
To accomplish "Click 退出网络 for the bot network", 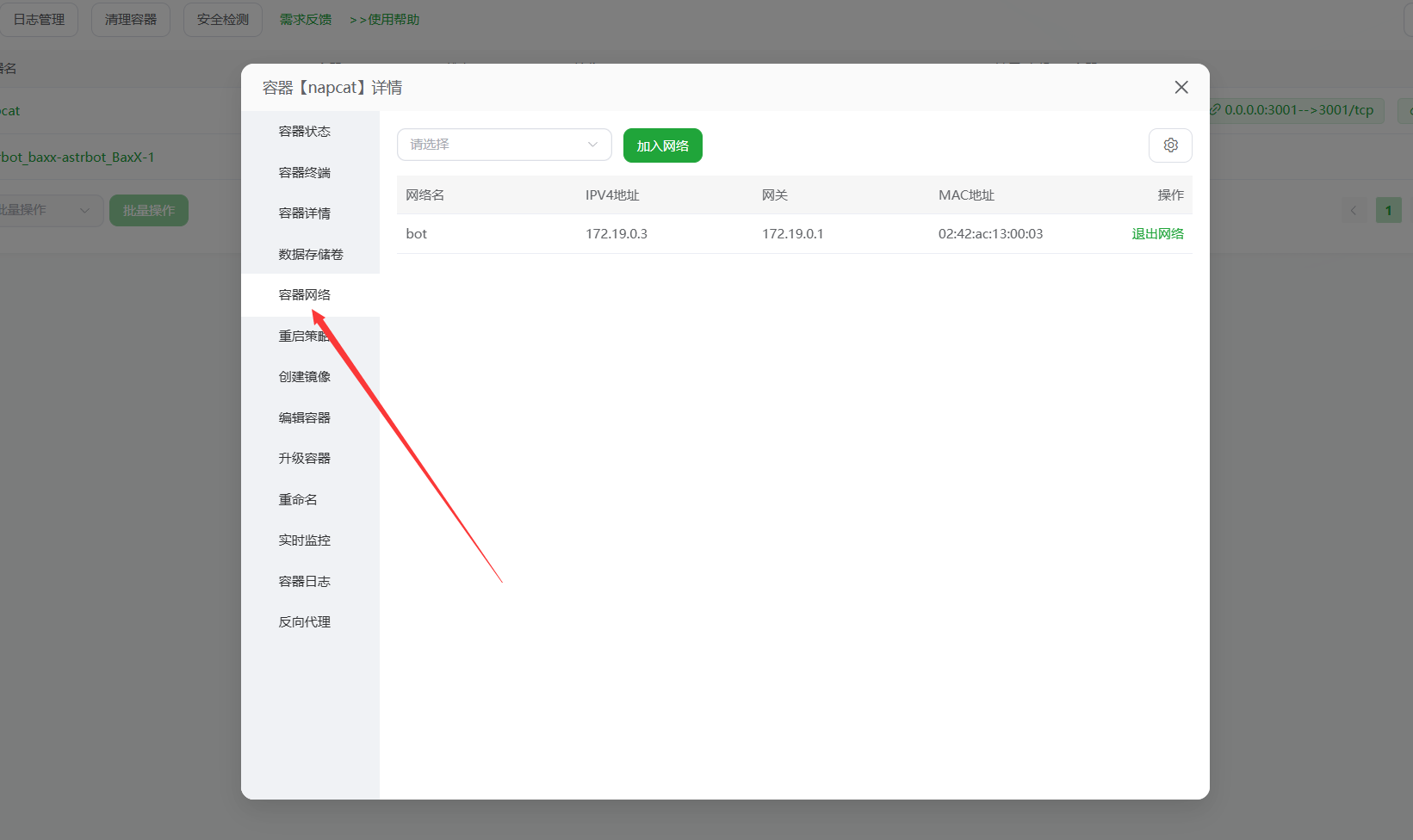I will point(1157,234).
